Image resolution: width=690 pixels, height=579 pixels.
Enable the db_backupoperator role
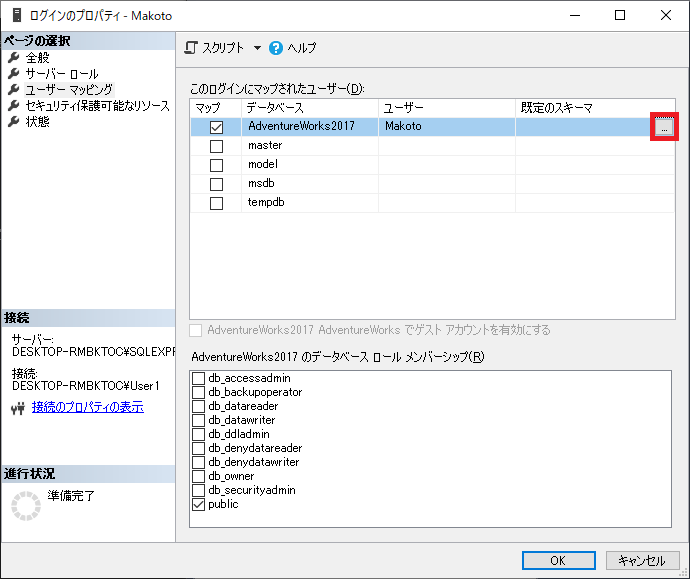(198, 392)
